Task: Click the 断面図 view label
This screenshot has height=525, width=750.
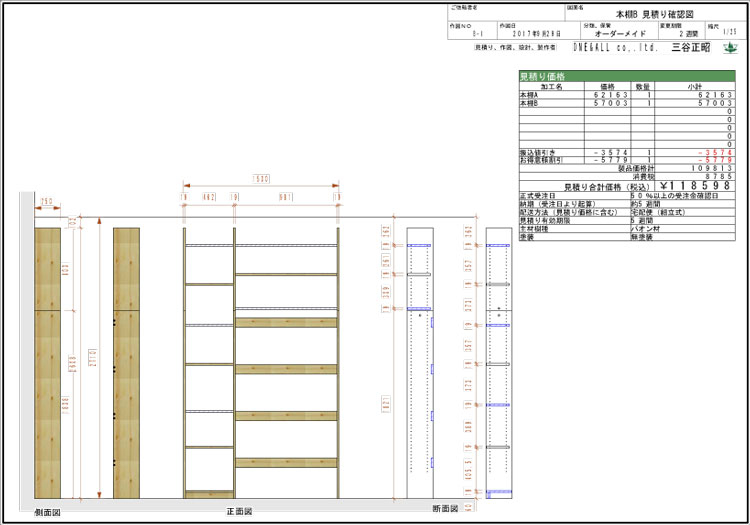Action: (x=445, y=509)
